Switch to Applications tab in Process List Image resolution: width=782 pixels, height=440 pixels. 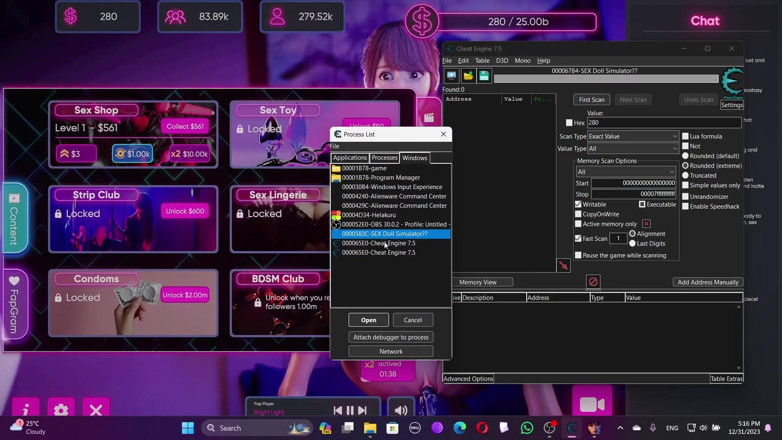click(x=350, y=158)
